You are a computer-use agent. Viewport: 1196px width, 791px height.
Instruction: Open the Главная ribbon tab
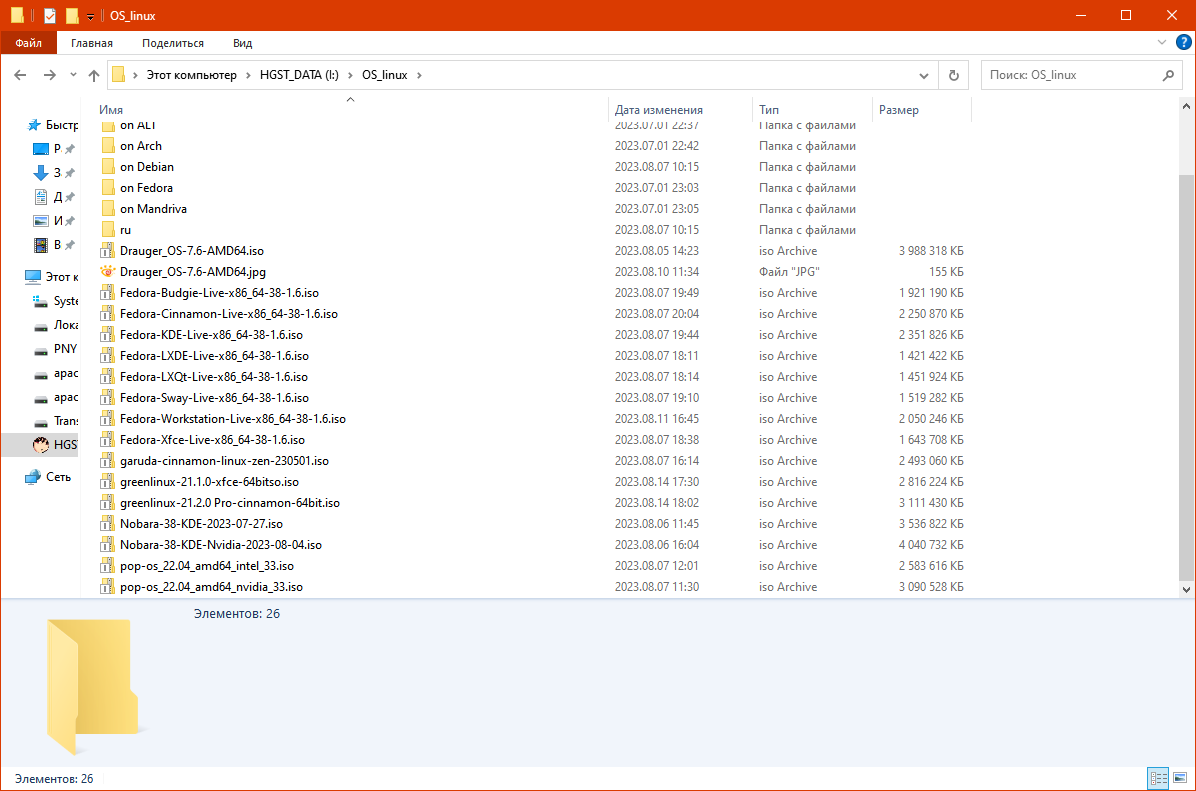coord(92,43)
